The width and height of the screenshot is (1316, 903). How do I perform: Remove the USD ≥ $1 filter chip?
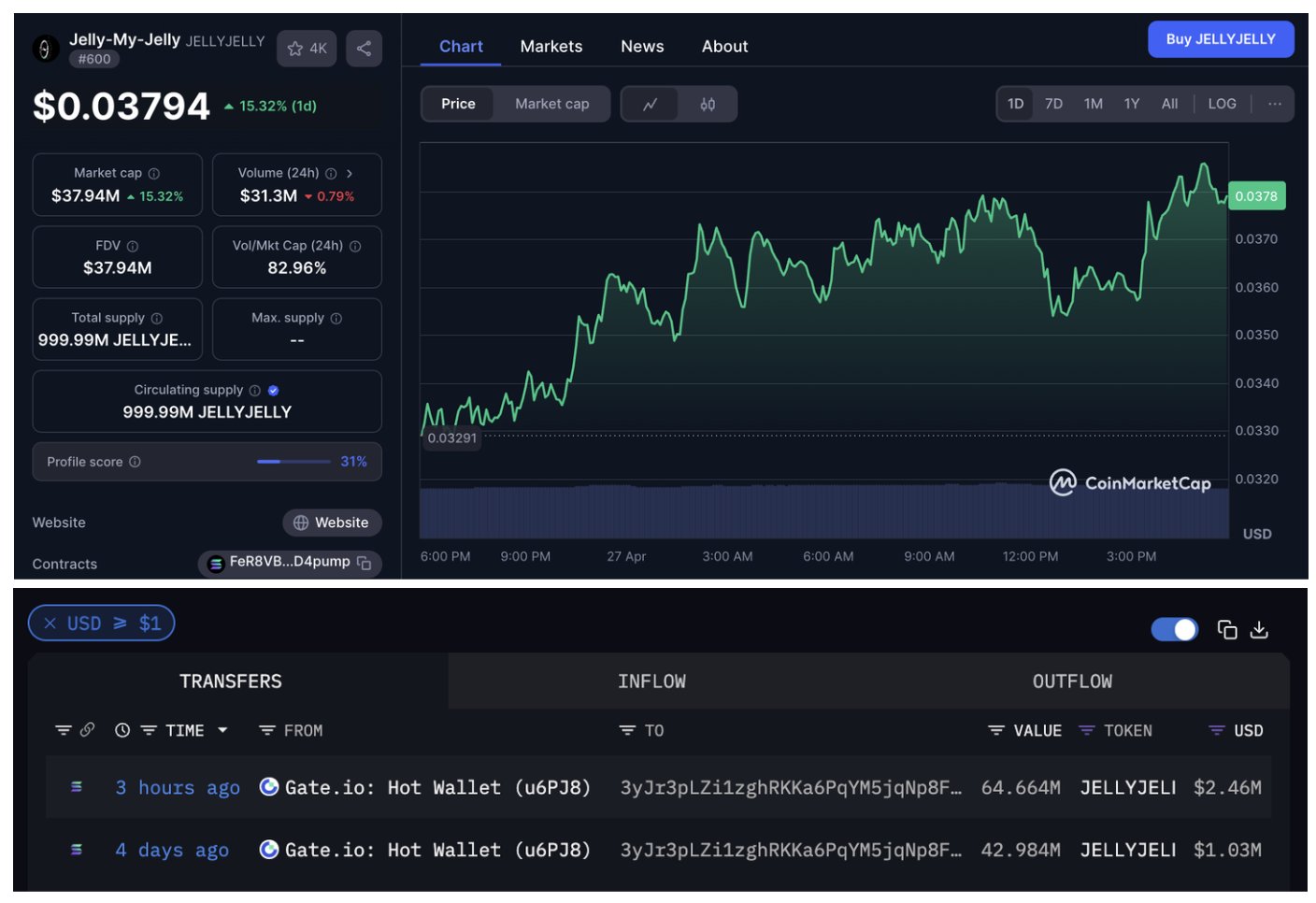tap(50, 623)
